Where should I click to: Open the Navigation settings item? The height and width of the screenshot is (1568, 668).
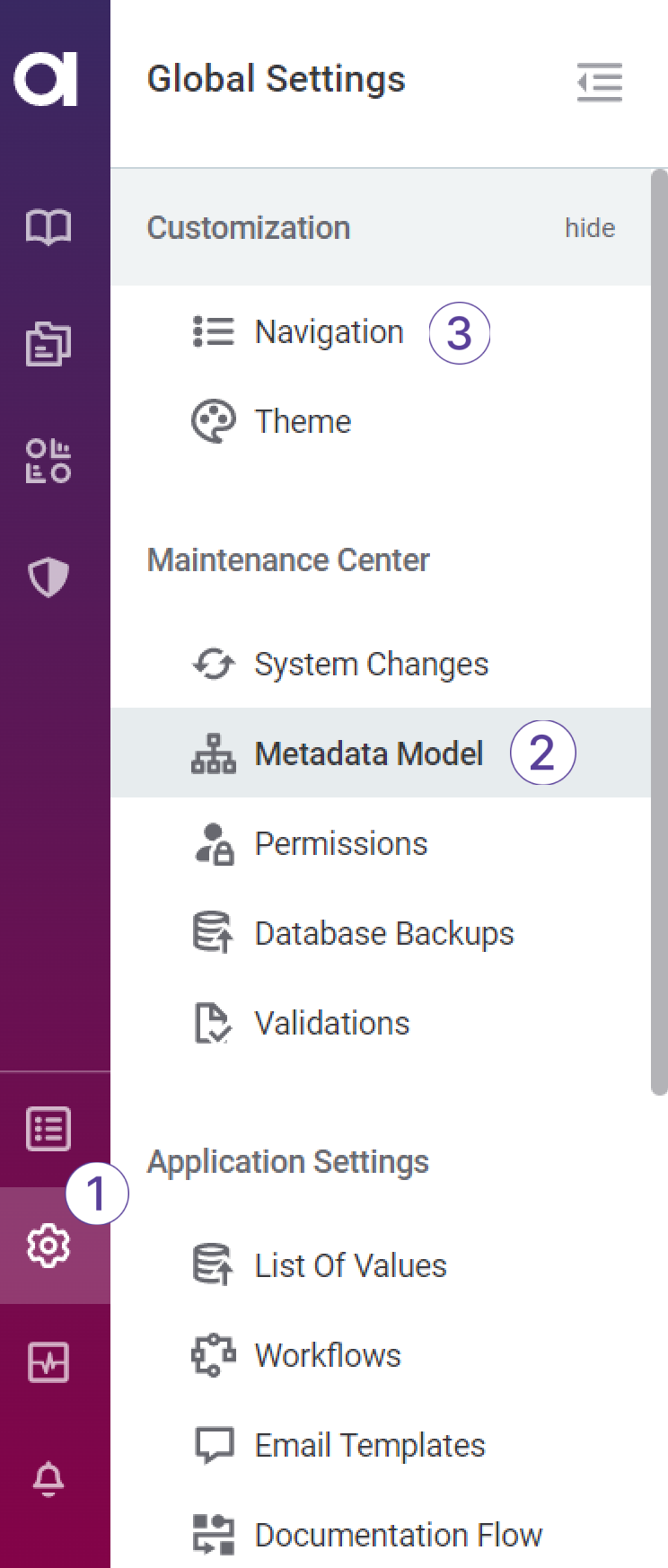(x=329, y=332)
